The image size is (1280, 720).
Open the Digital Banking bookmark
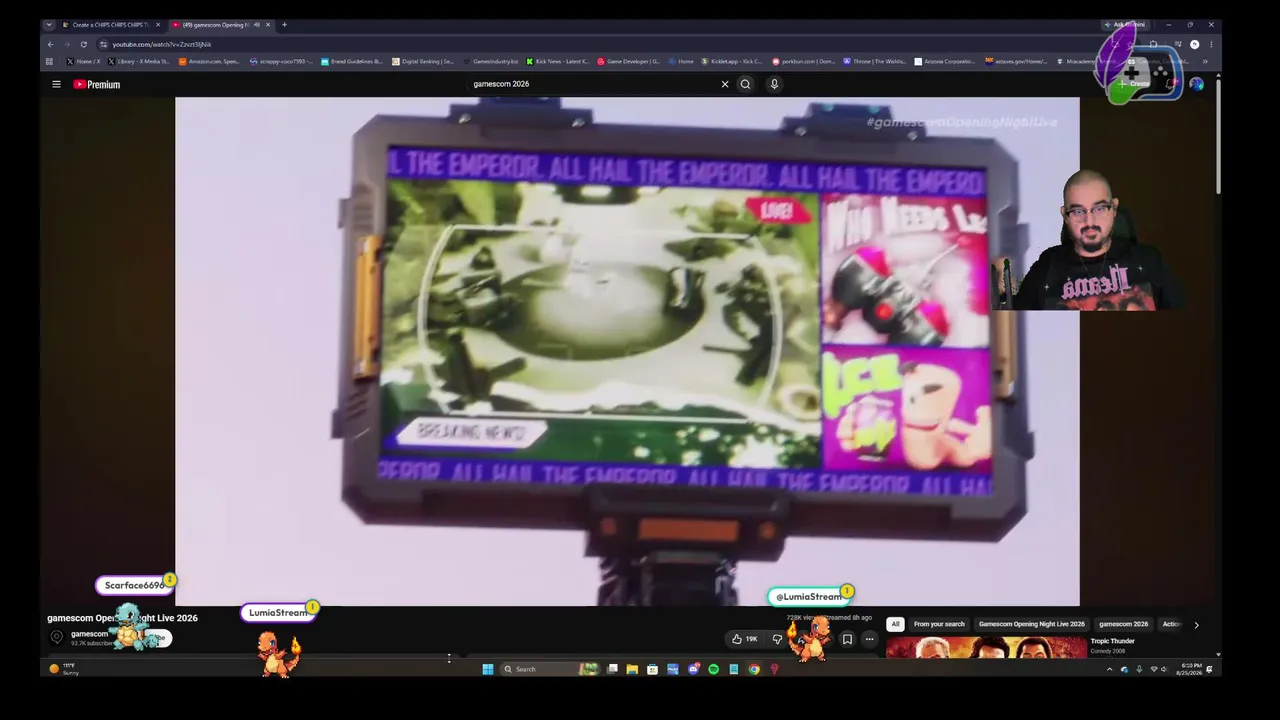coord(423,61)
